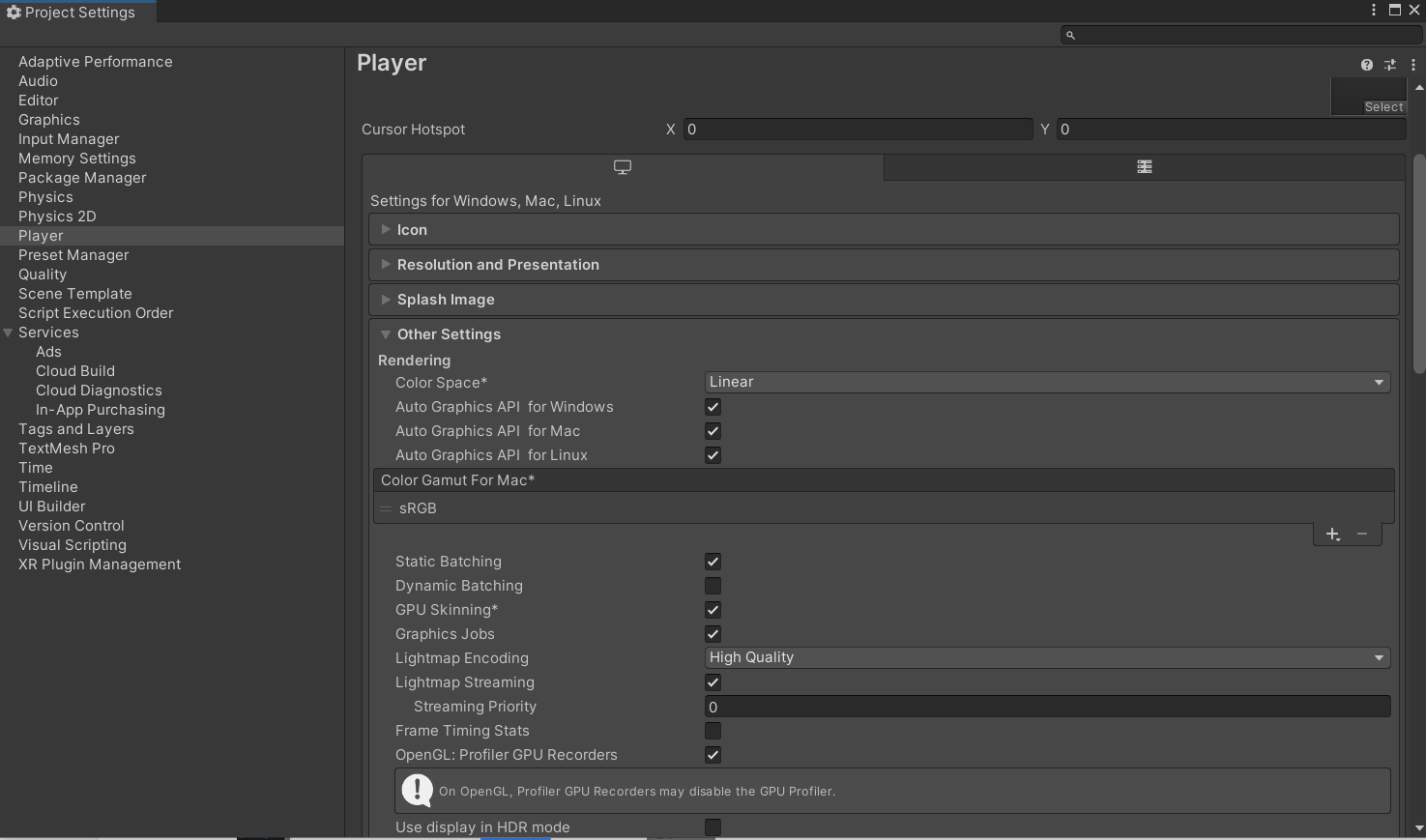The height and width of the screenshot is (840, 1426).
Task: Click the search magnifier icon
Action: pos(1070,35)
